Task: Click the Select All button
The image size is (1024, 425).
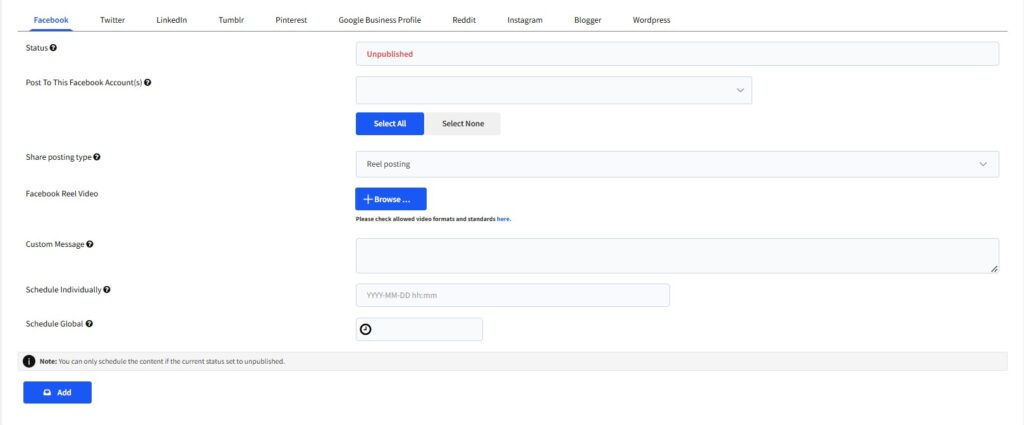Action: pos(390,123)
